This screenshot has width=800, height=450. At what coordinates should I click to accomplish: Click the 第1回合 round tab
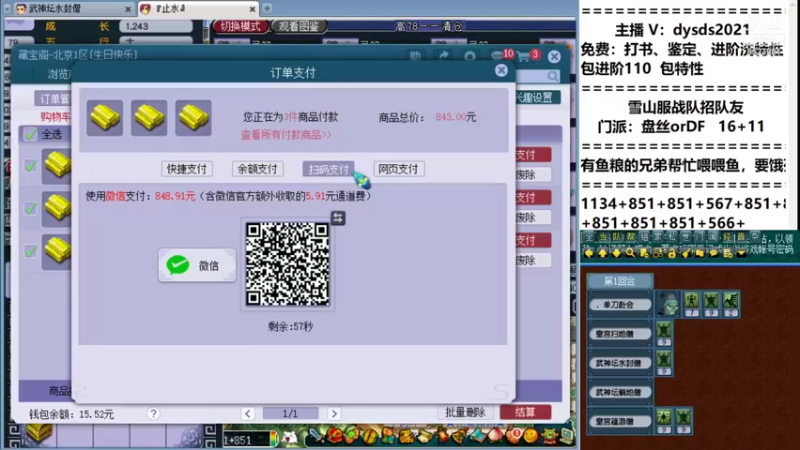point(619,281)
